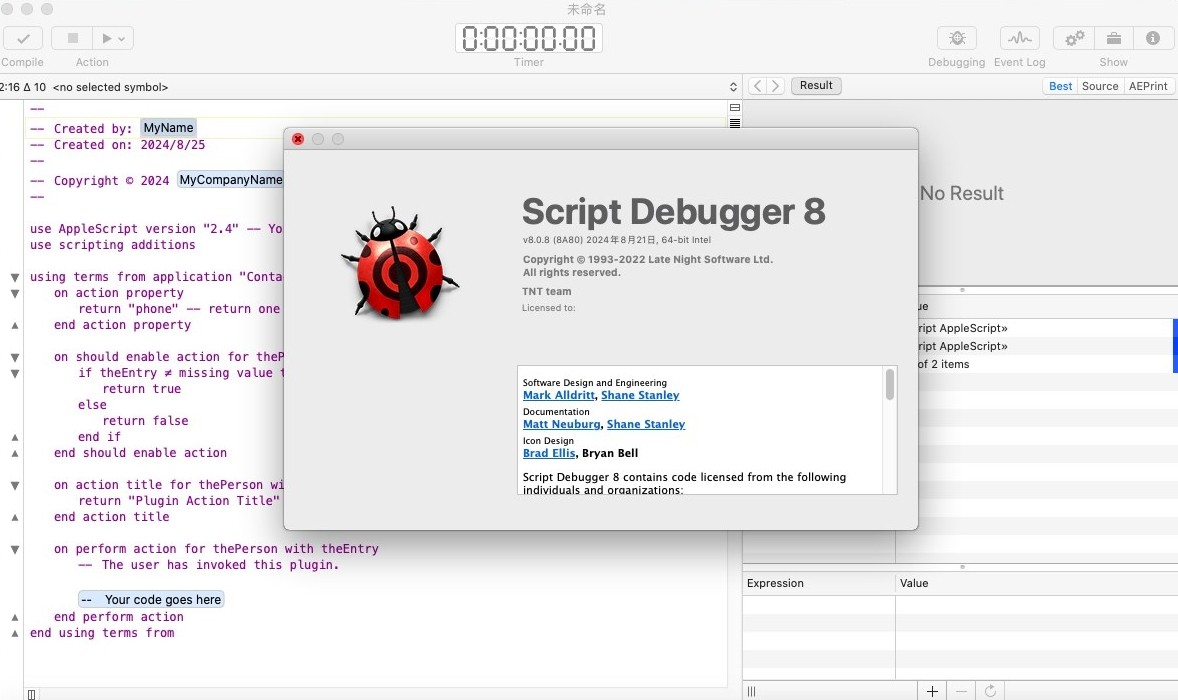Select the MyName placeholder field
Image resolution: width=1178 pixels, height=700 pixels.
pos(168,128)
